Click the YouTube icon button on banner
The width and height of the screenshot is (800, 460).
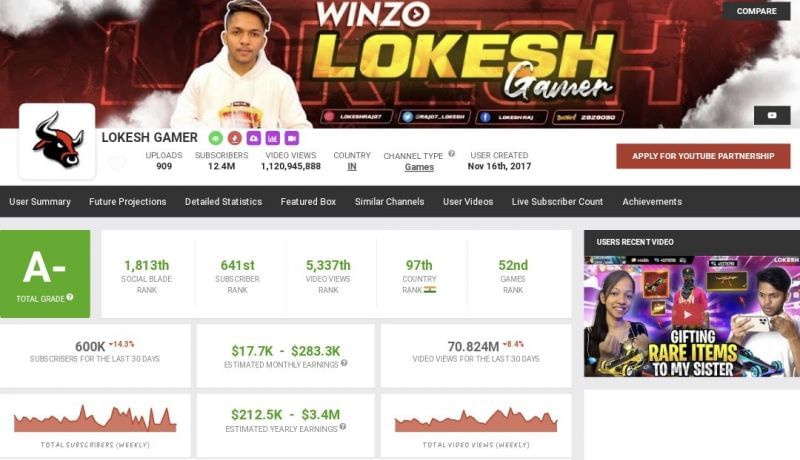pos(772,116)
